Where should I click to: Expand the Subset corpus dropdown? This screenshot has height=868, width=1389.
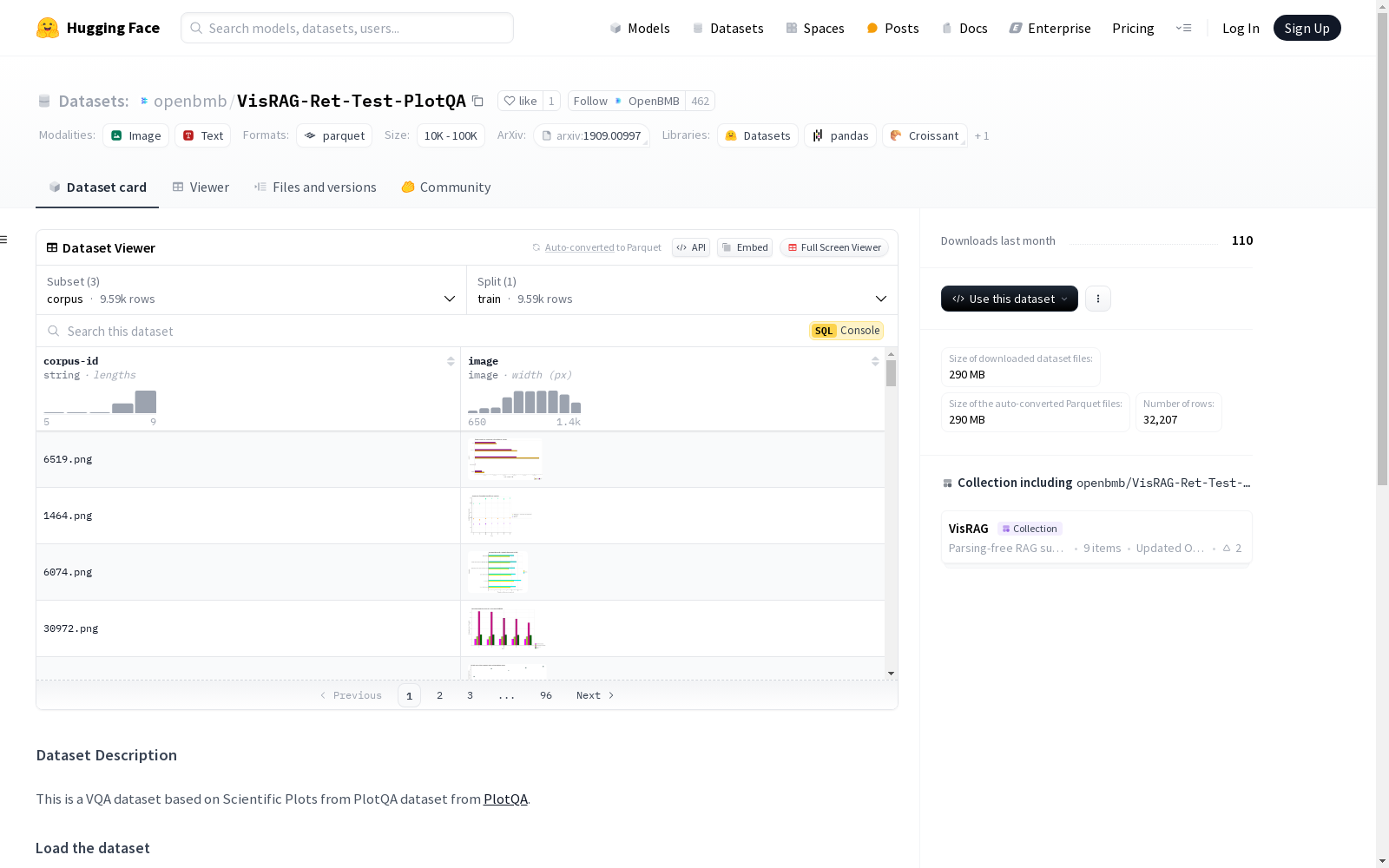[x=252, y=290]
